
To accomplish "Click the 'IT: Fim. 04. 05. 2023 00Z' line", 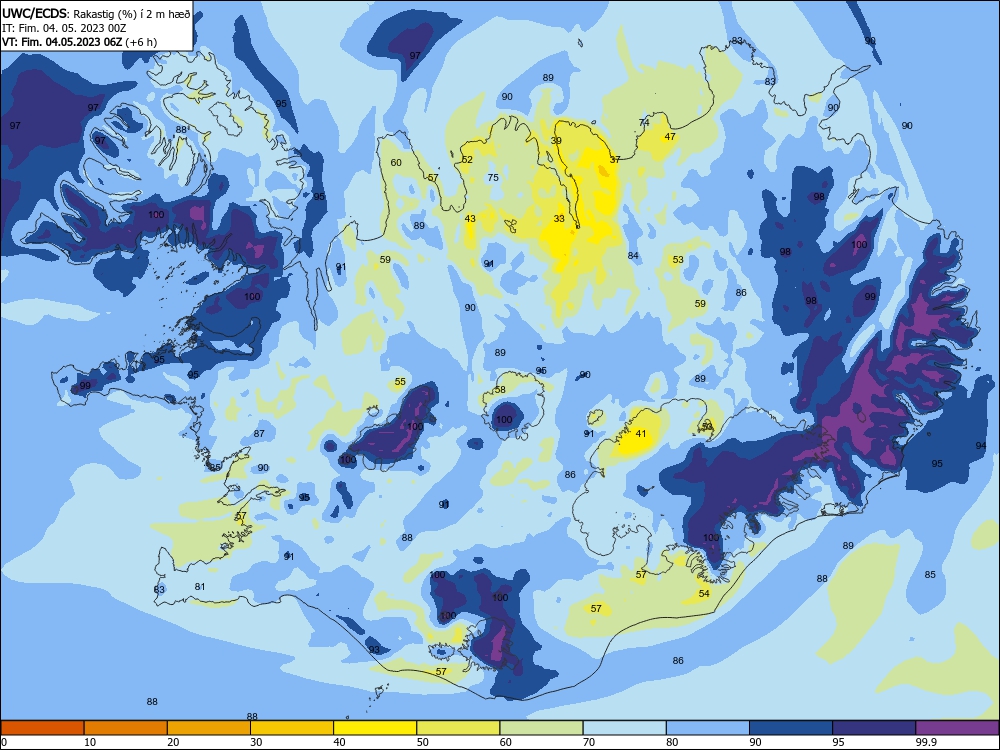I will (x=64, y=28).
